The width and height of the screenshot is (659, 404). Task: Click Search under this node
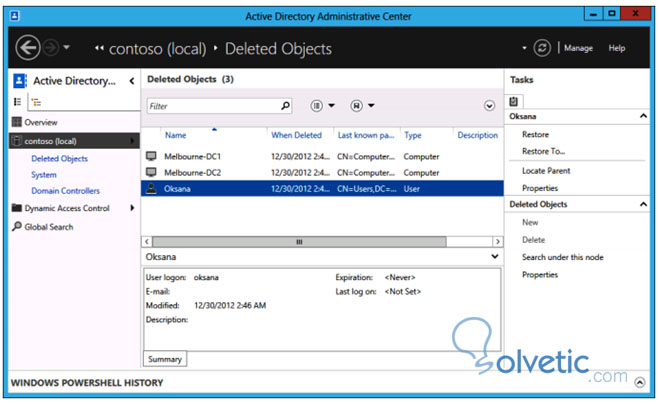563,257
